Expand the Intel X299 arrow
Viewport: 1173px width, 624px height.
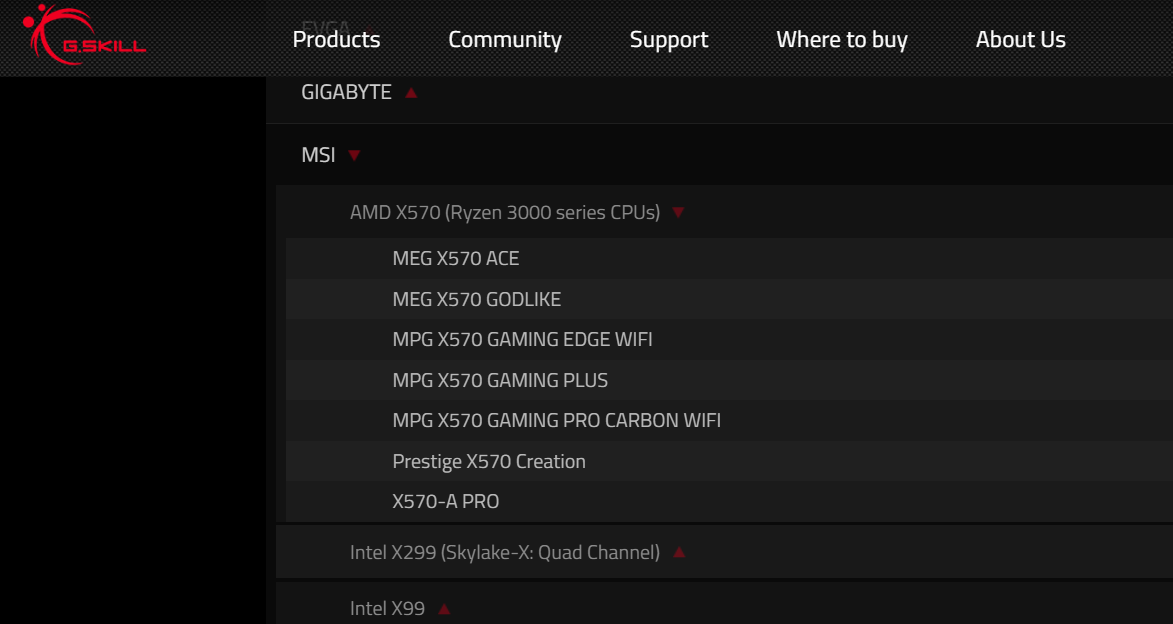679,552
